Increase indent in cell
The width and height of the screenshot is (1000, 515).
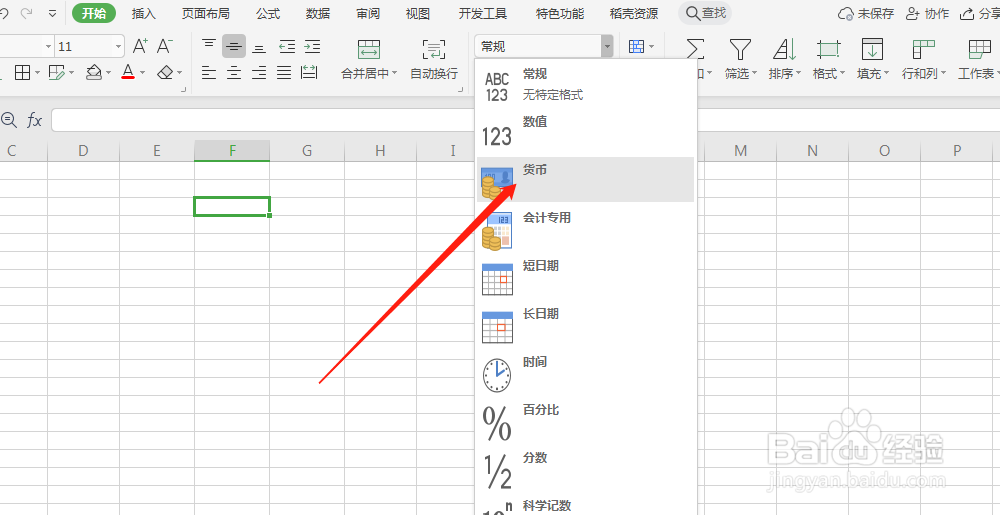pyautogui.click(x=312, y=47)
